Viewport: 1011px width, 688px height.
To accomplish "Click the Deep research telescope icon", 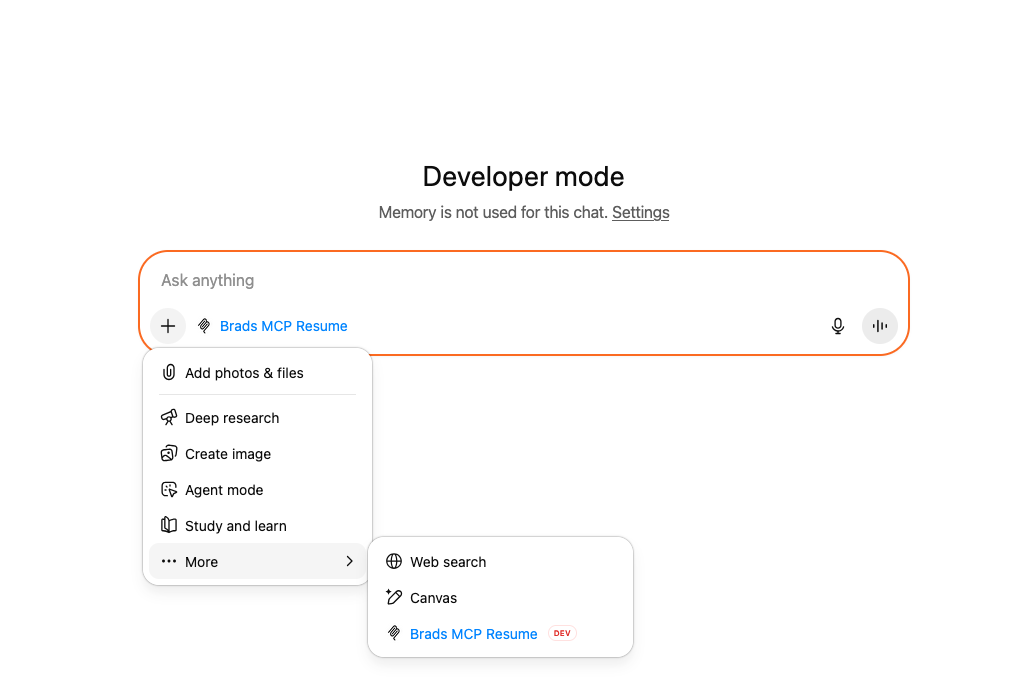I will pyautogui.click(x=169, y=417).
